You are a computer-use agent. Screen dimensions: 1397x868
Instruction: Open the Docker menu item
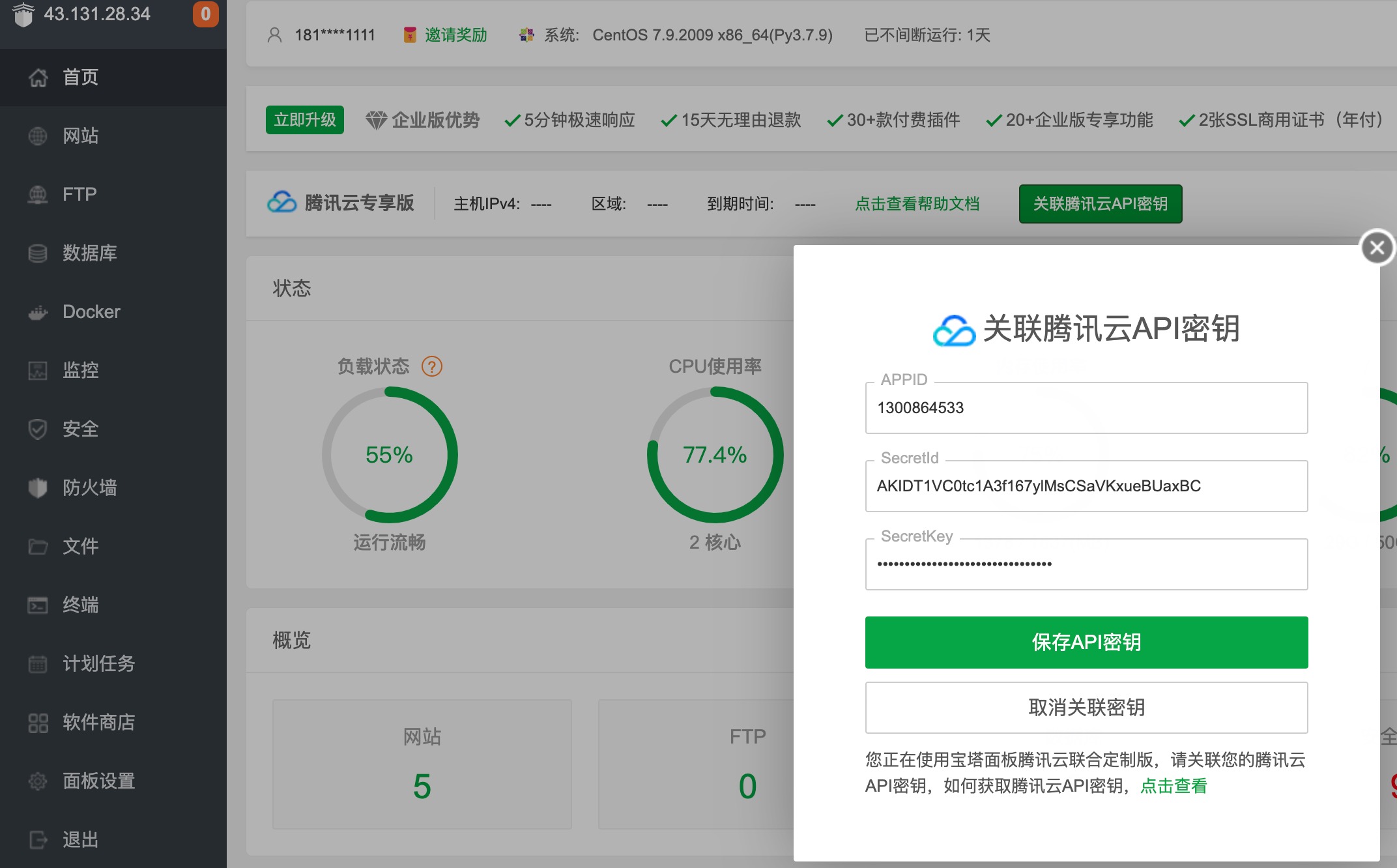point(113,312)
